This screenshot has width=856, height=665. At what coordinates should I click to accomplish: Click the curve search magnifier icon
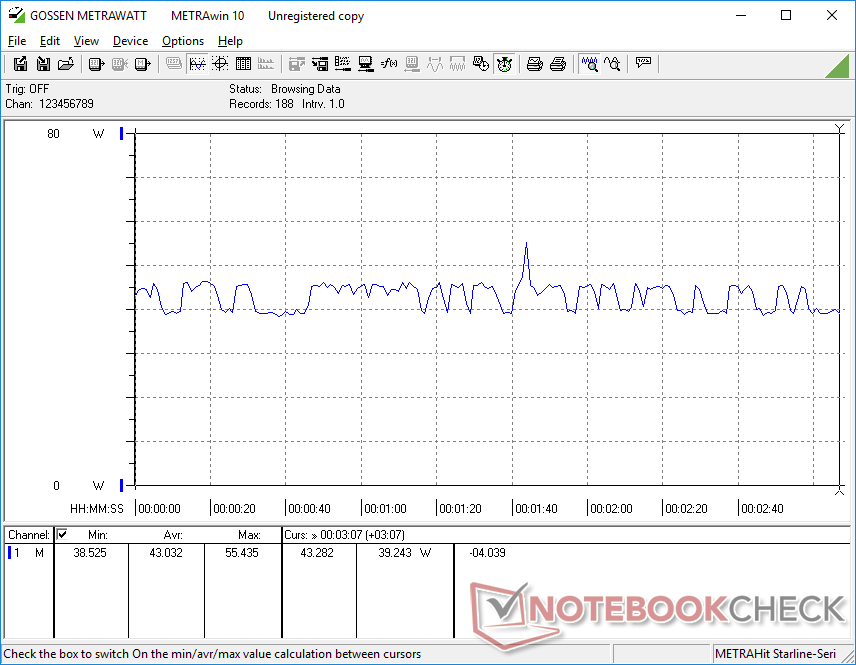(612, 64)
